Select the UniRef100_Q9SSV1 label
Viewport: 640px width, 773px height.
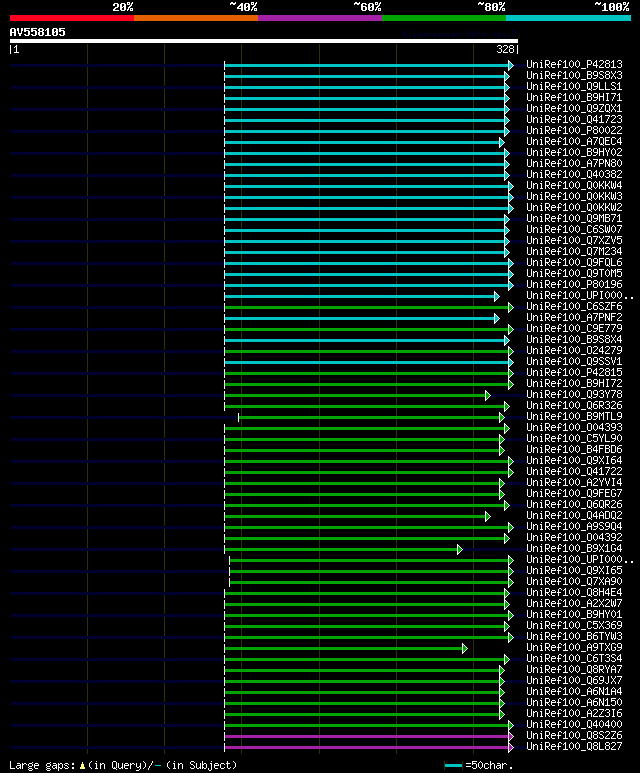click(574, 362)
